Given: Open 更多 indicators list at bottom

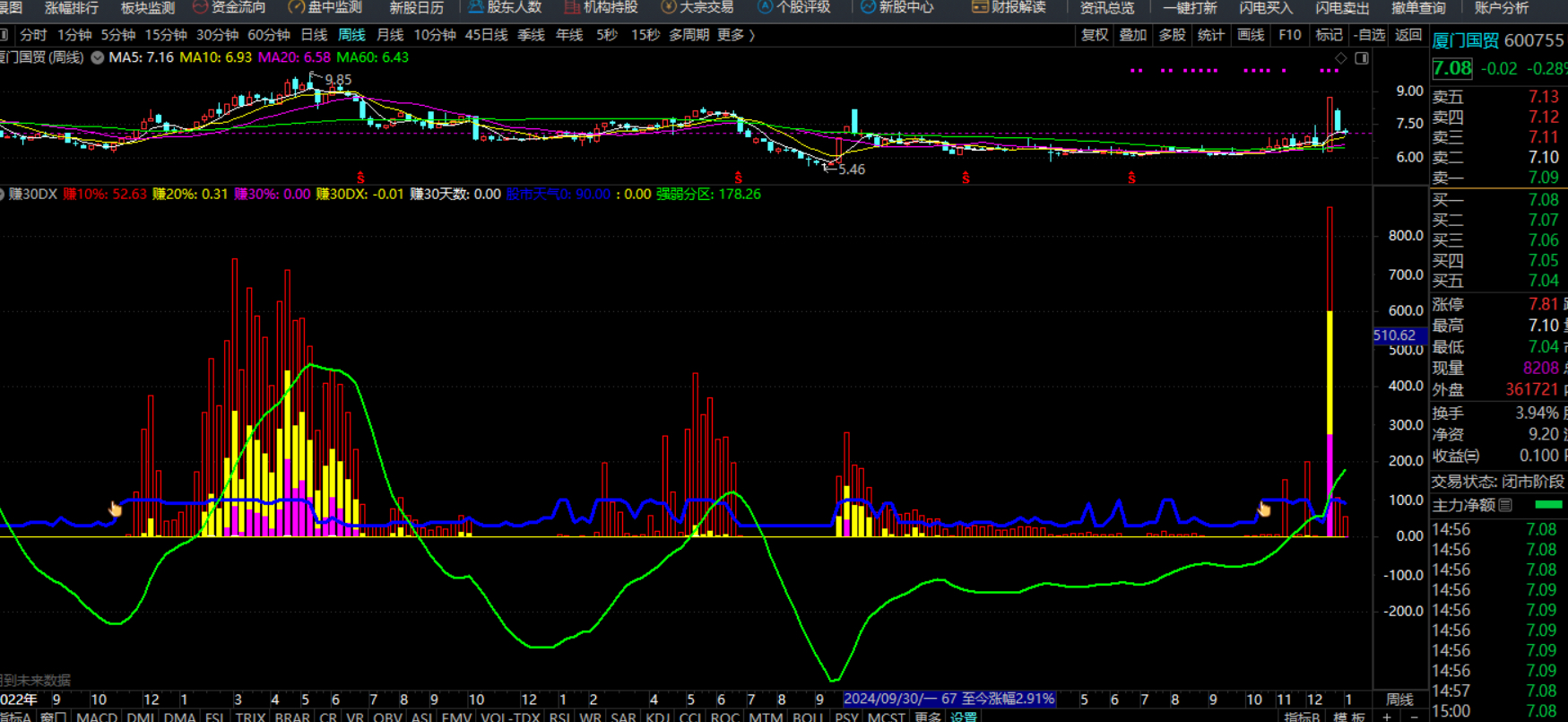Looking at the screenshot, I should 928,716.
